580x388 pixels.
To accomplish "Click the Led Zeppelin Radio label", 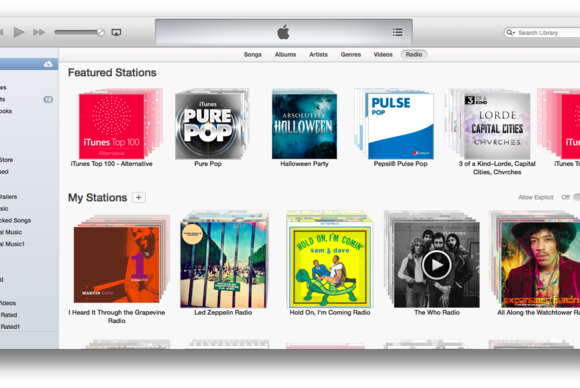I will (x=223, y=313).
